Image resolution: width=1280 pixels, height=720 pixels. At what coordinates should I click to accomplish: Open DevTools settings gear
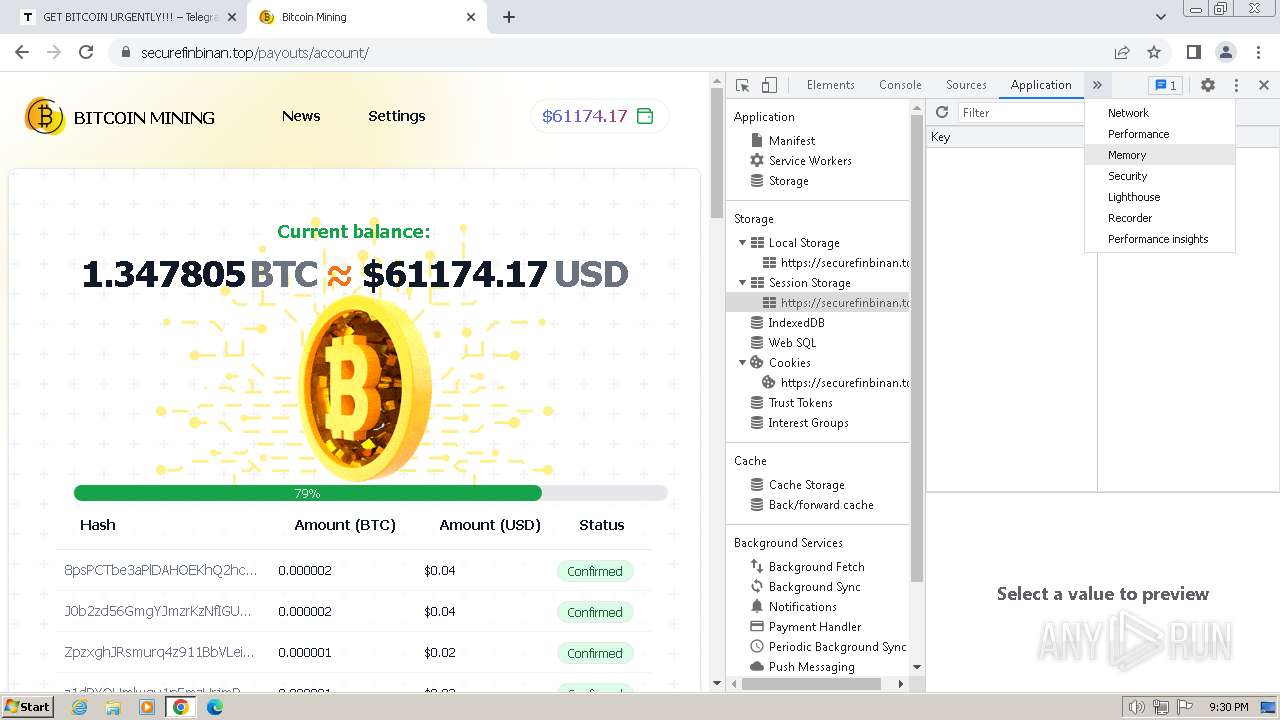(x=1208, y=85)
